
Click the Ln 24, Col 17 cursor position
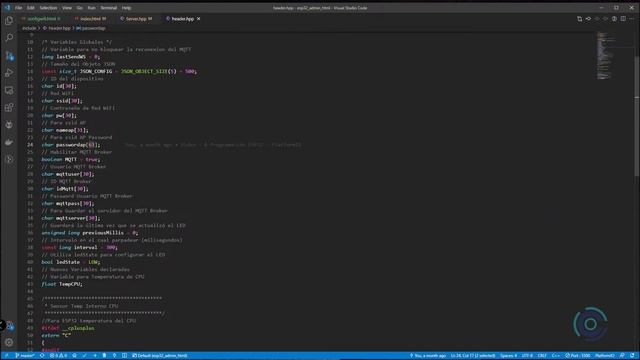[473, 356]
